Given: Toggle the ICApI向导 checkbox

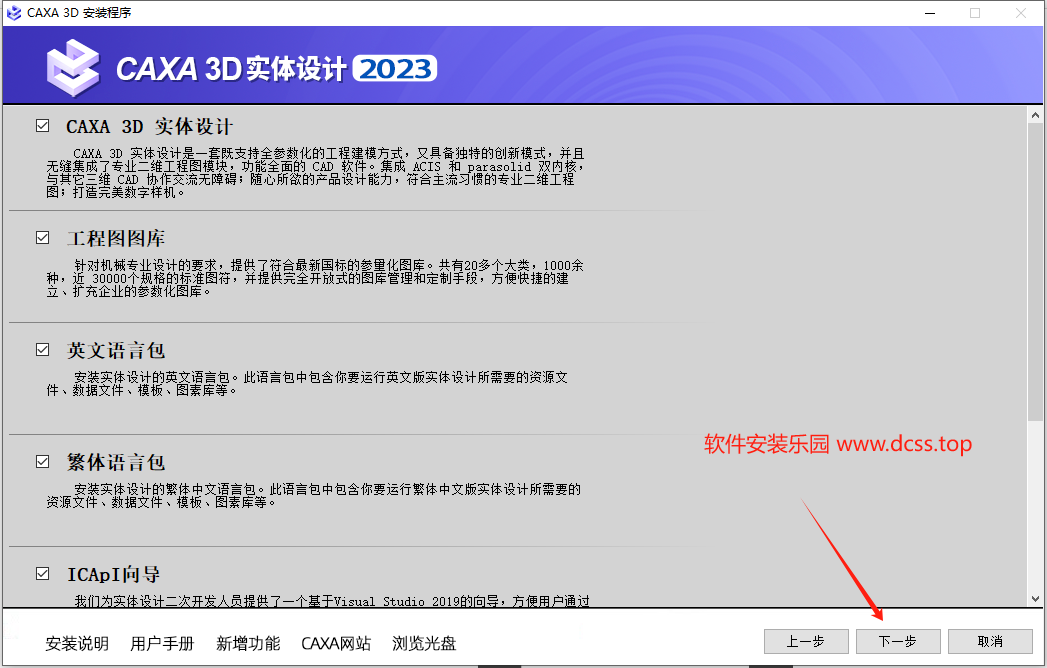Looking at the screenshot, I should (43, 574).
